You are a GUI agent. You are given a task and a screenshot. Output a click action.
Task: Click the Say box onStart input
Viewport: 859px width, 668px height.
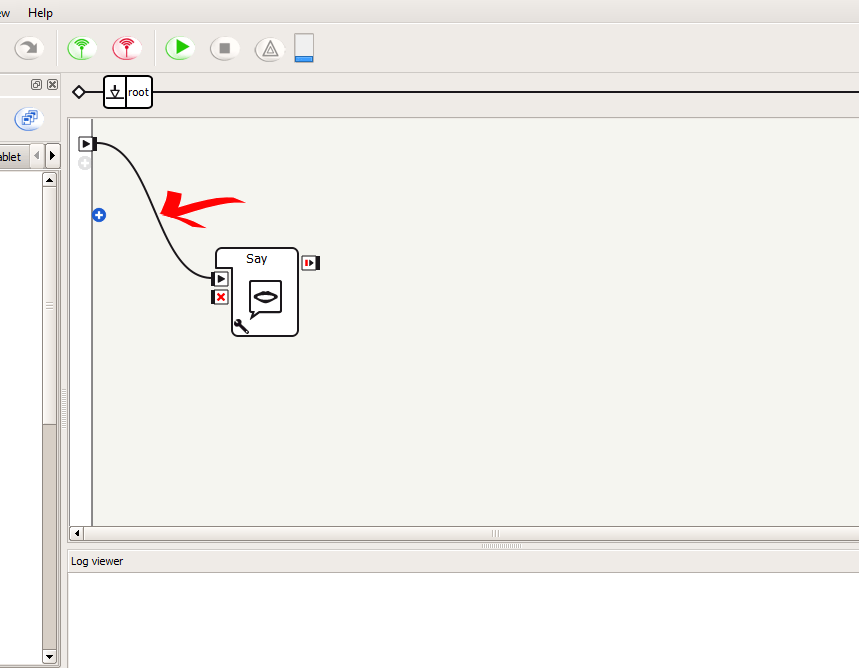tap(221, 279)
